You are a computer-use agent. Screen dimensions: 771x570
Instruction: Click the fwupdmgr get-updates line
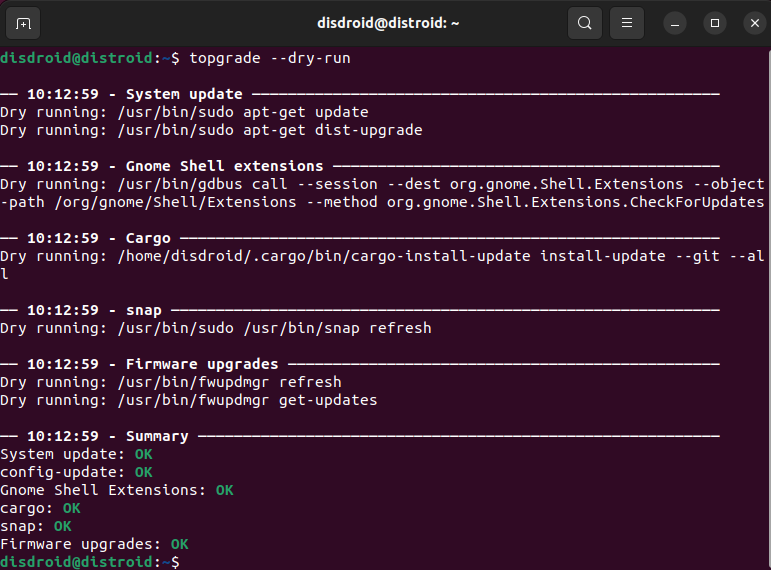pos(189,400)
